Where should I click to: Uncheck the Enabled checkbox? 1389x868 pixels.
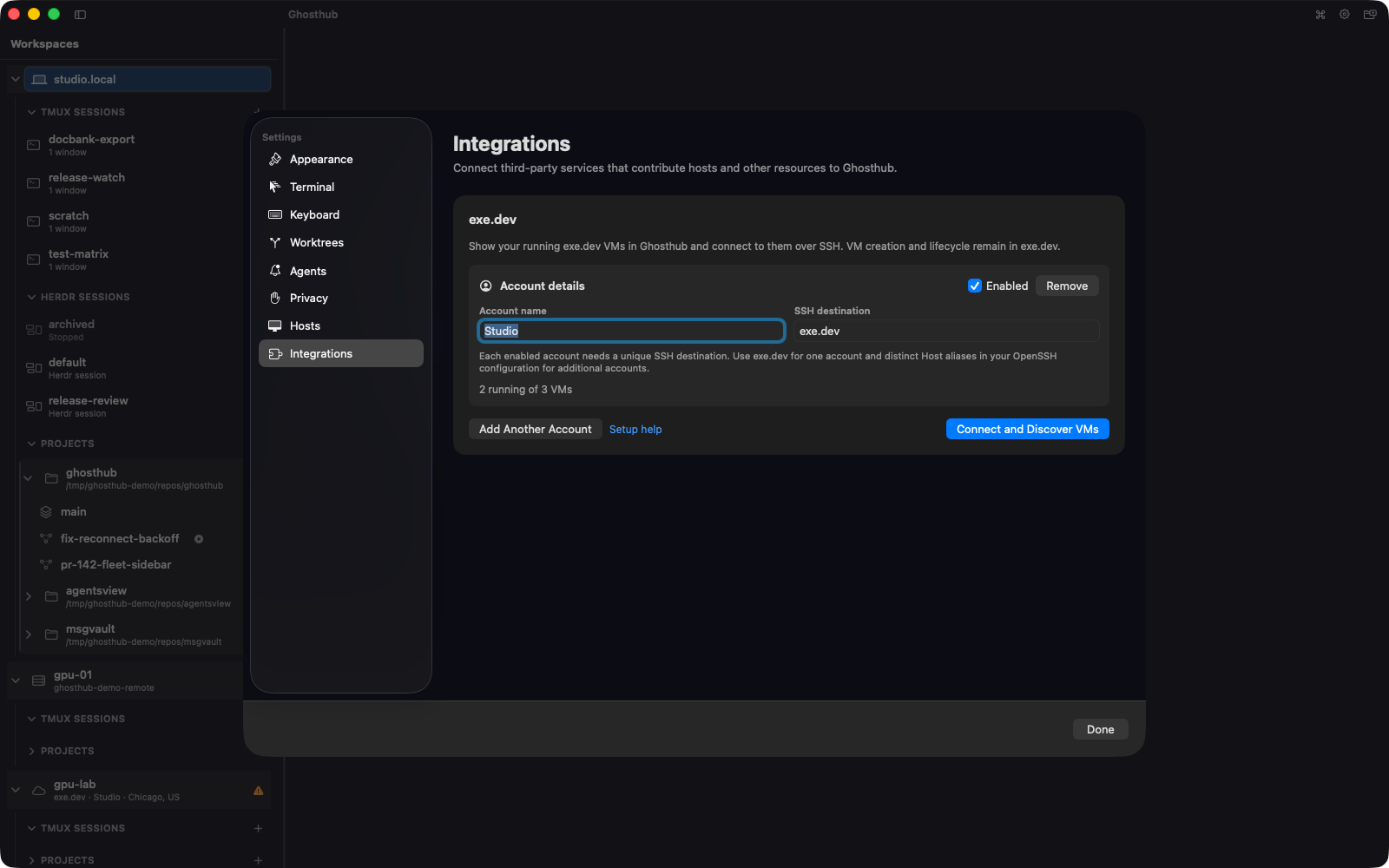[x=975, y=286]
